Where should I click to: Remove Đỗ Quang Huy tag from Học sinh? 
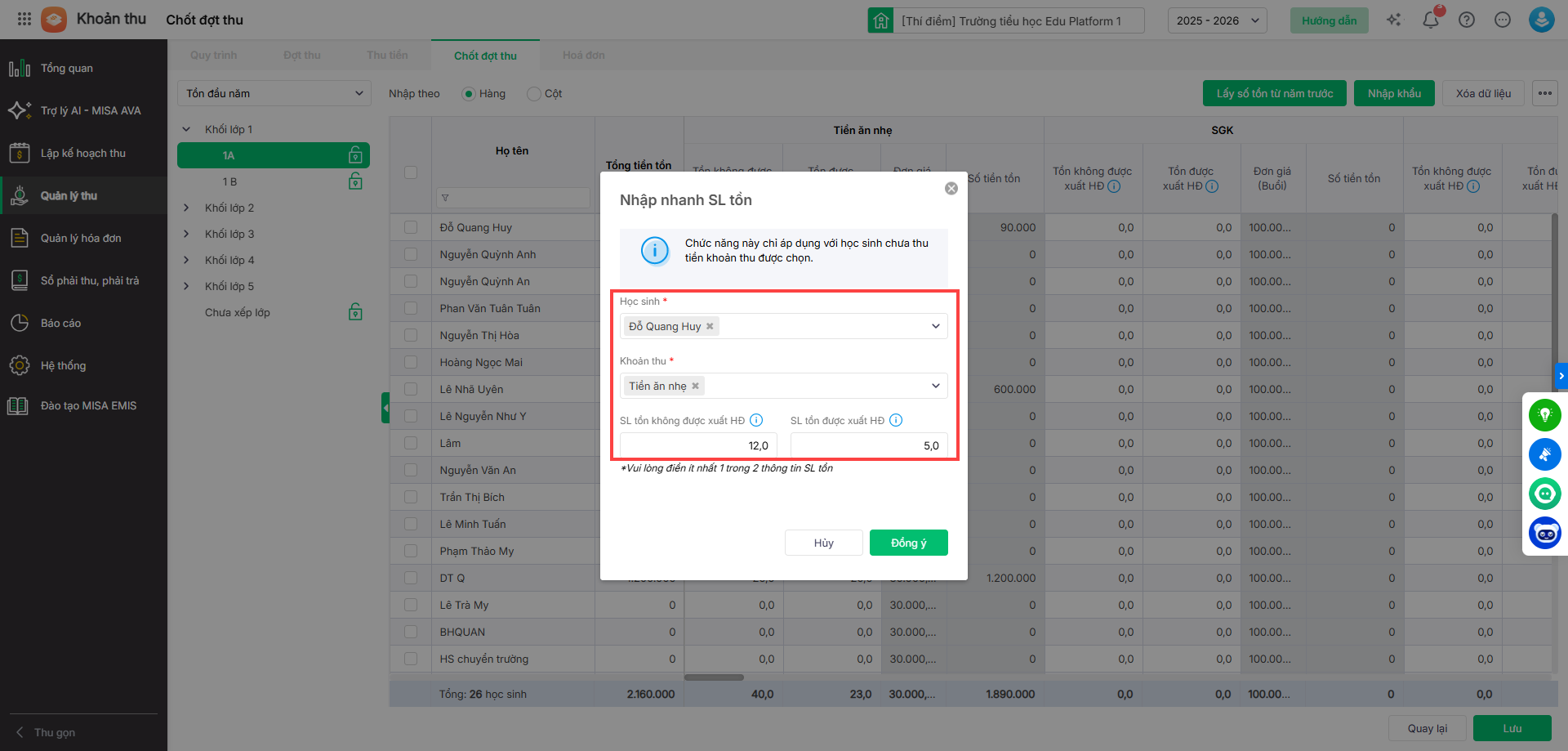coord(710,326)
